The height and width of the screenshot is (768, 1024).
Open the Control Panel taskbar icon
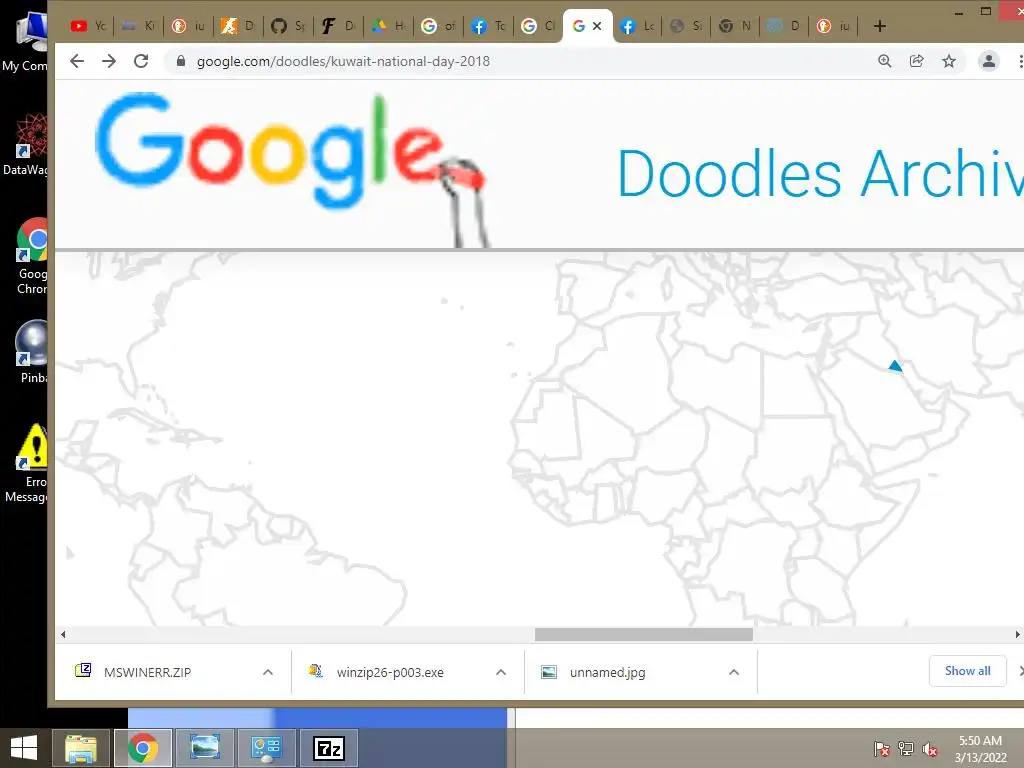click(x=266, y=748)
